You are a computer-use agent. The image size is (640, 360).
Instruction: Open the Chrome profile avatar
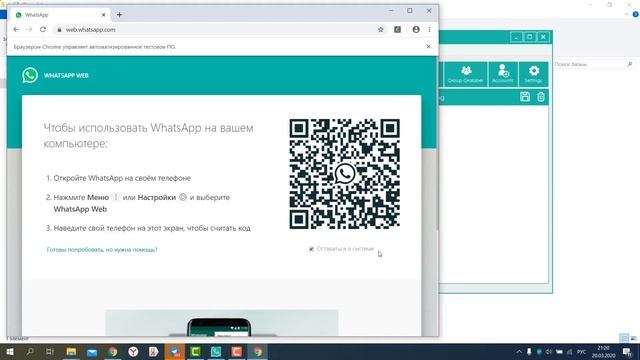click(x=416, y=29)
